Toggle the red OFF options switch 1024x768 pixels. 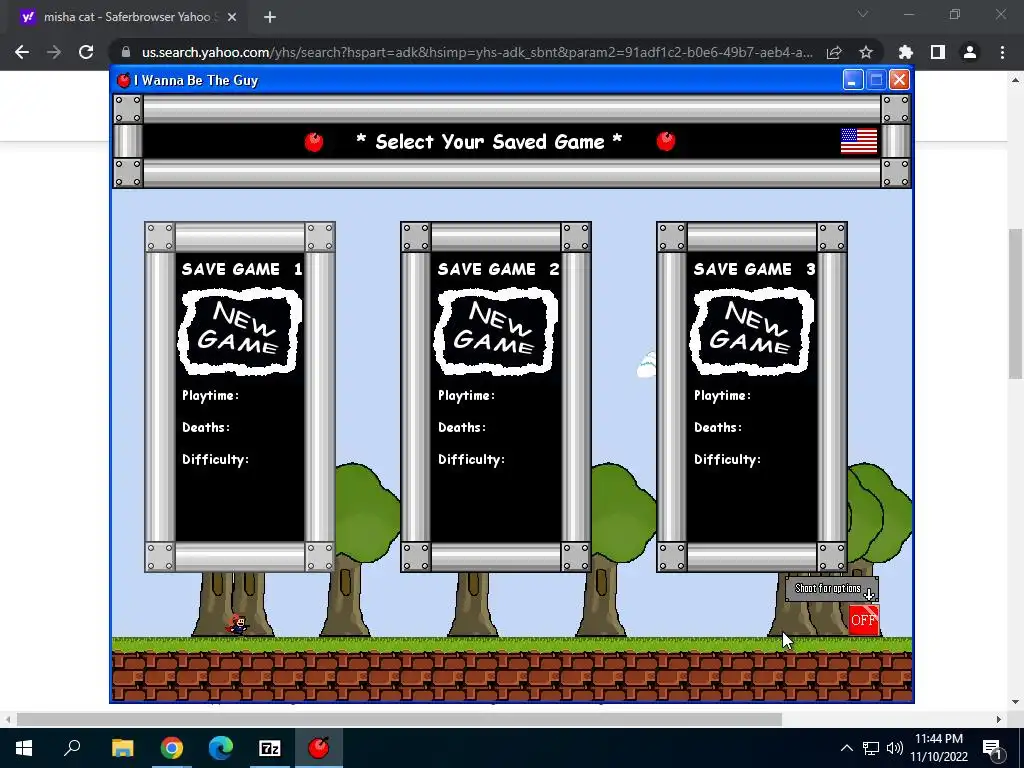pyautogui.click(x=863, y=620)
